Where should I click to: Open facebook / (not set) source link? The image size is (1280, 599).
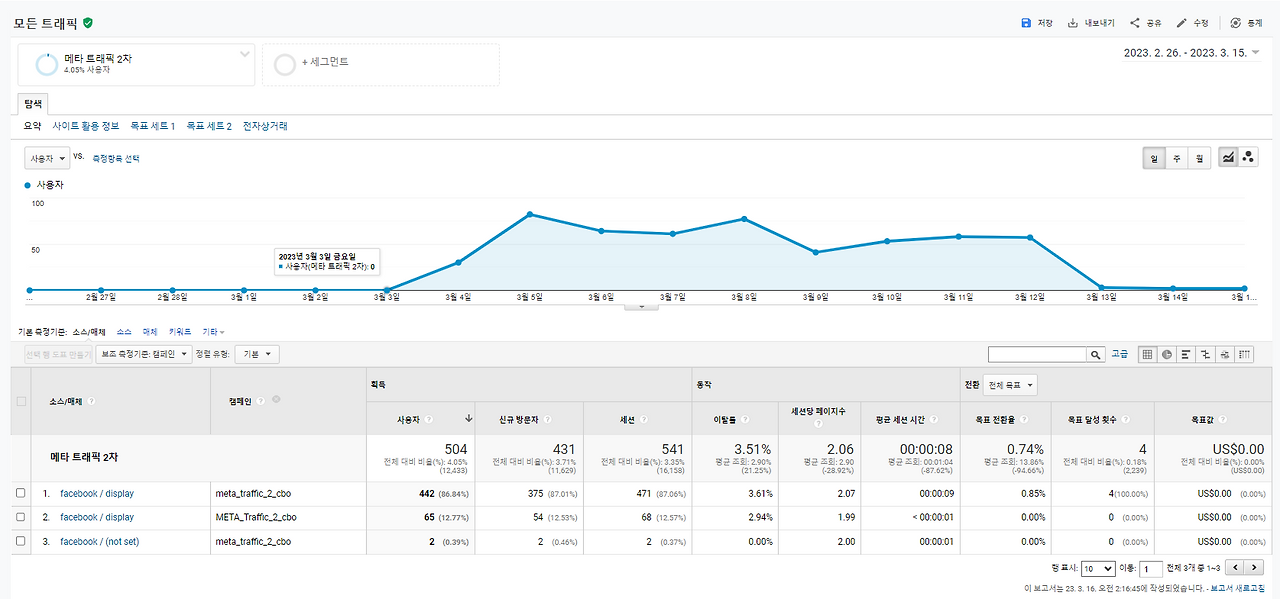[98, 541]
